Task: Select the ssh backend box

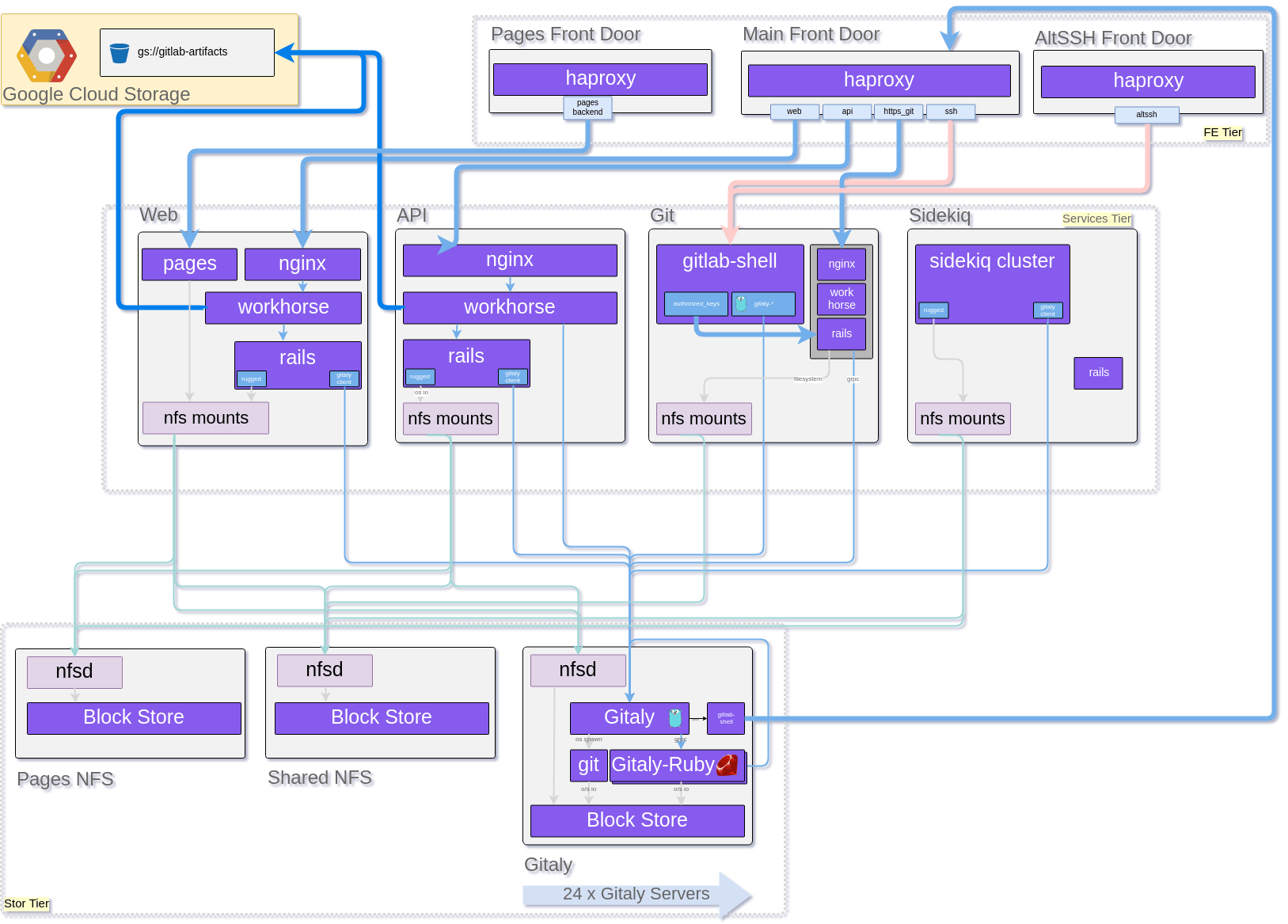Action: [x=951, y=112]
